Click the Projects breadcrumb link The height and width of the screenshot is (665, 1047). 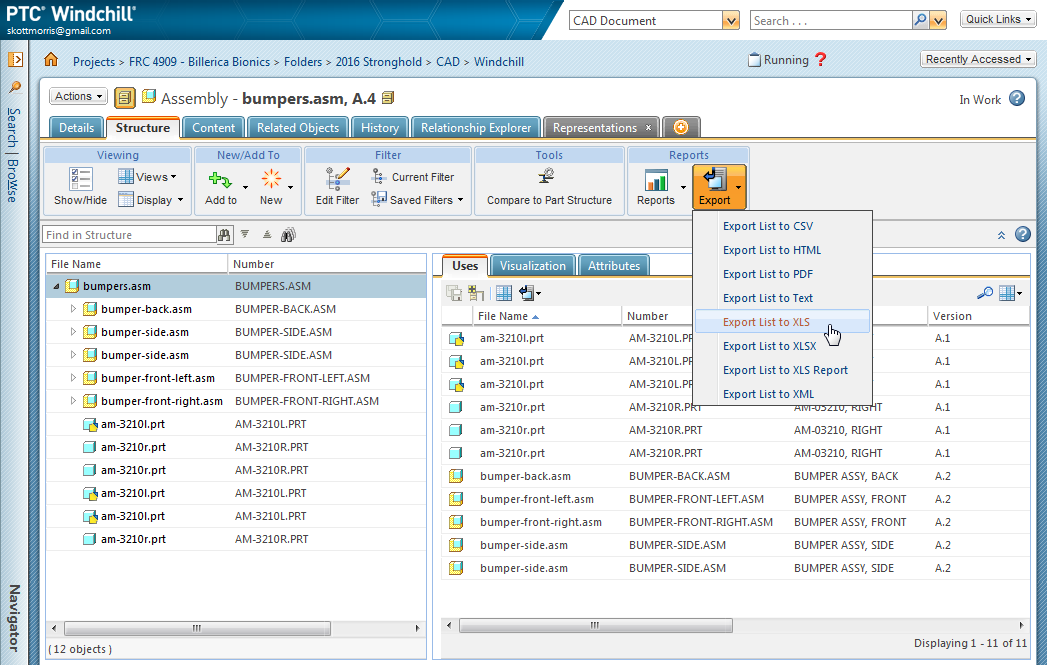[94, 61]
